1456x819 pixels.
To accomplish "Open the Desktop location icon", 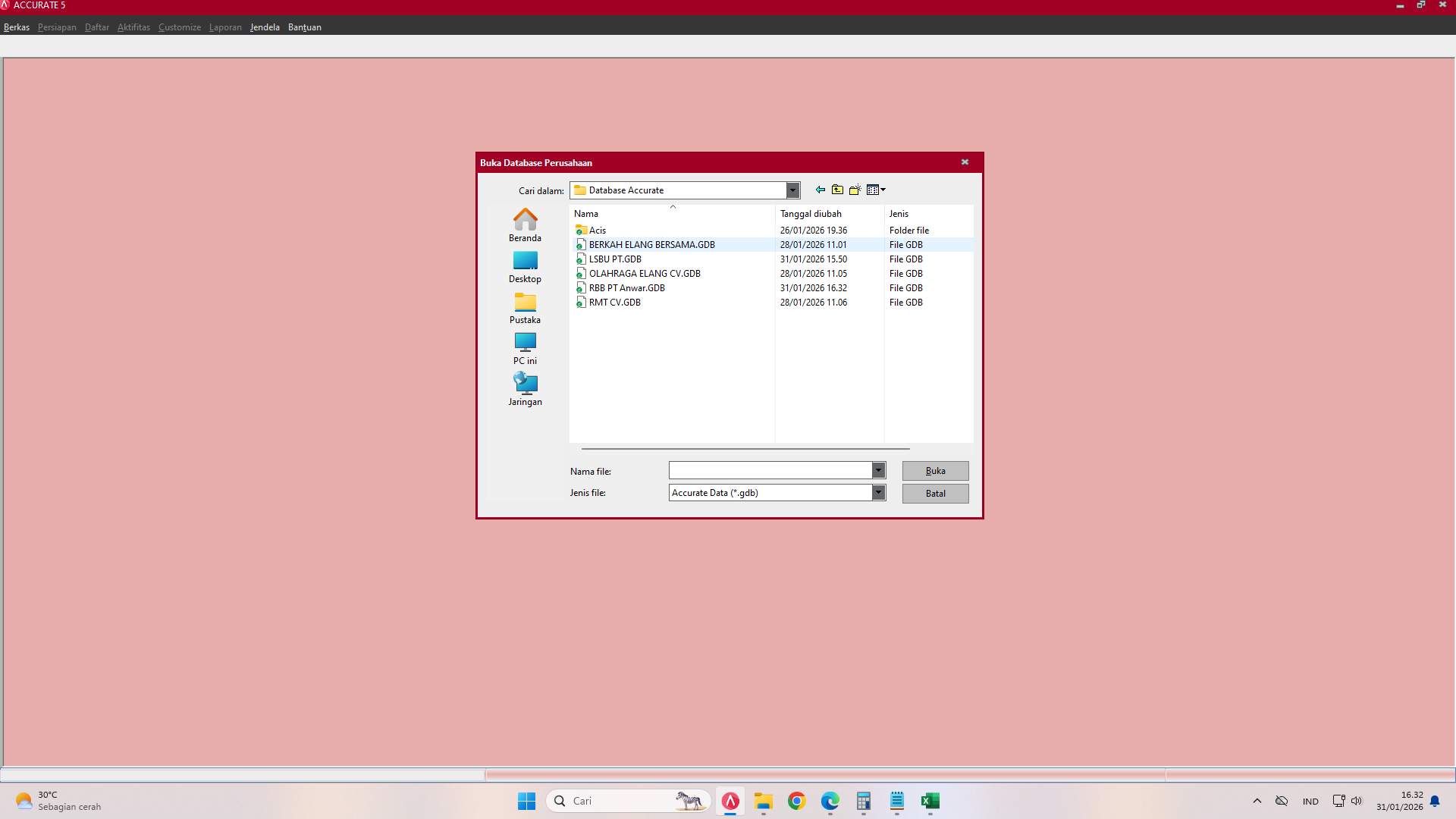I will pyautogui.click(x=525, y=262).
